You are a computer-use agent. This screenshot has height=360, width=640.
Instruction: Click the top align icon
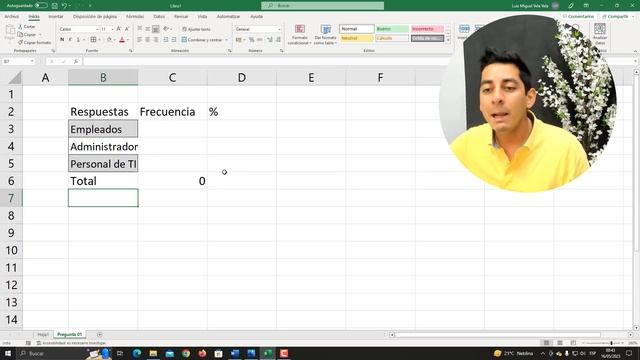(x=140, y=29)
